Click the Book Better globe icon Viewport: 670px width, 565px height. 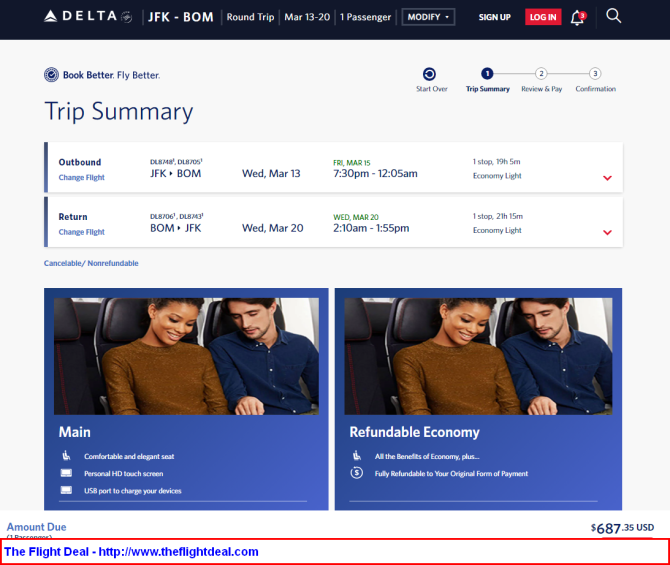click(51, 75)
